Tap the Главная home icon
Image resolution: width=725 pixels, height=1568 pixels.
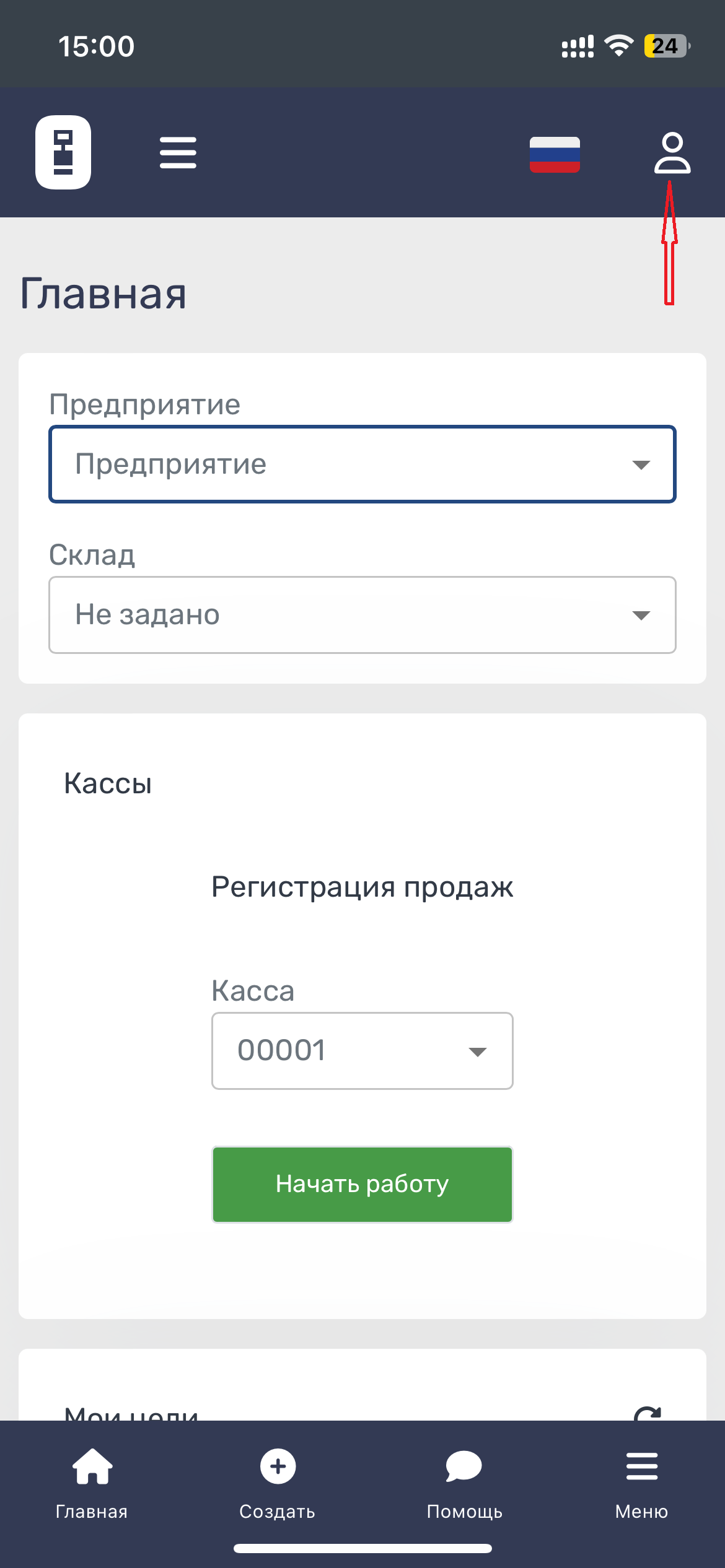(x=92, y=1466)
